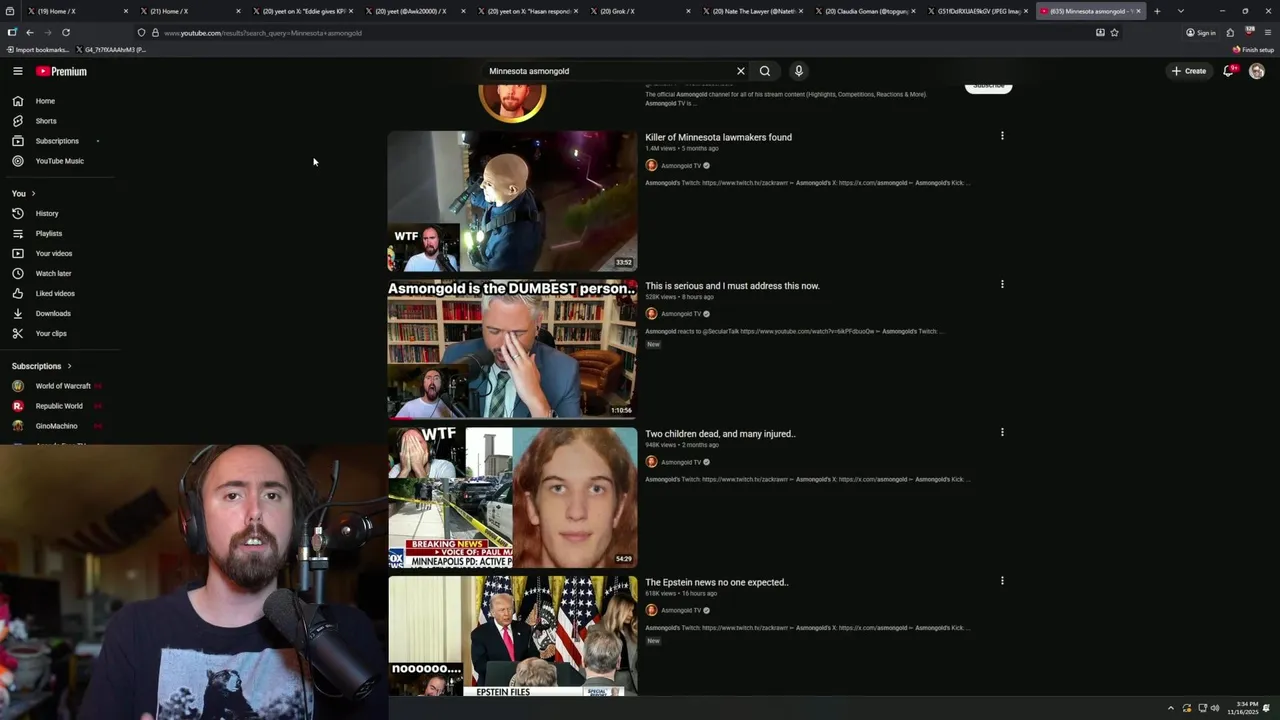Bookmark this page with star icon
Viewport: 1280px width, 720px height.
tap(1114, 32)
